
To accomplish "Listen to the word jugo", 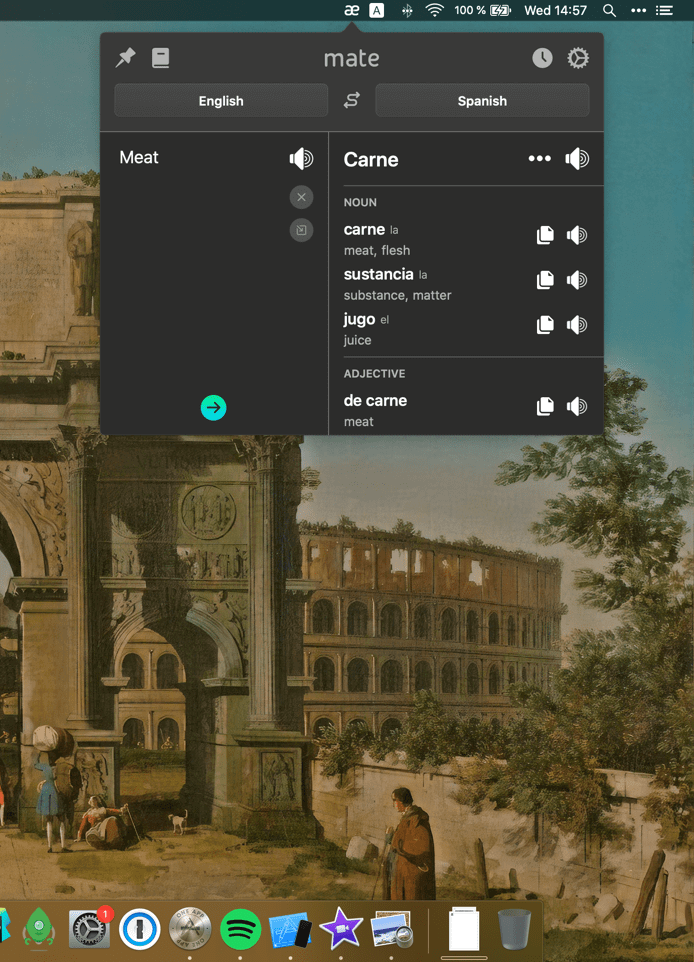I will [577, 325].
